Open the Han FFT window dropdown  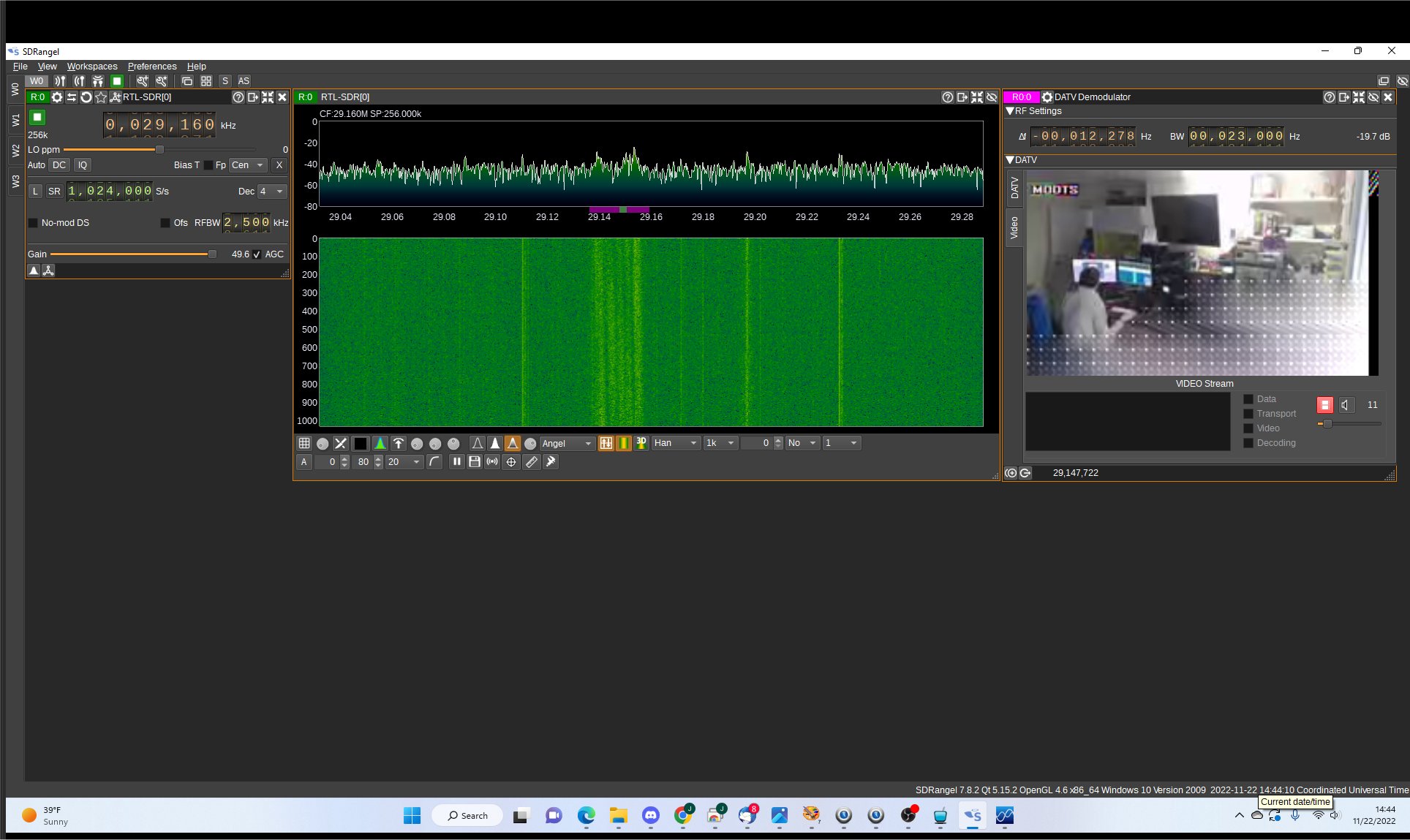(x=676, y=443)
